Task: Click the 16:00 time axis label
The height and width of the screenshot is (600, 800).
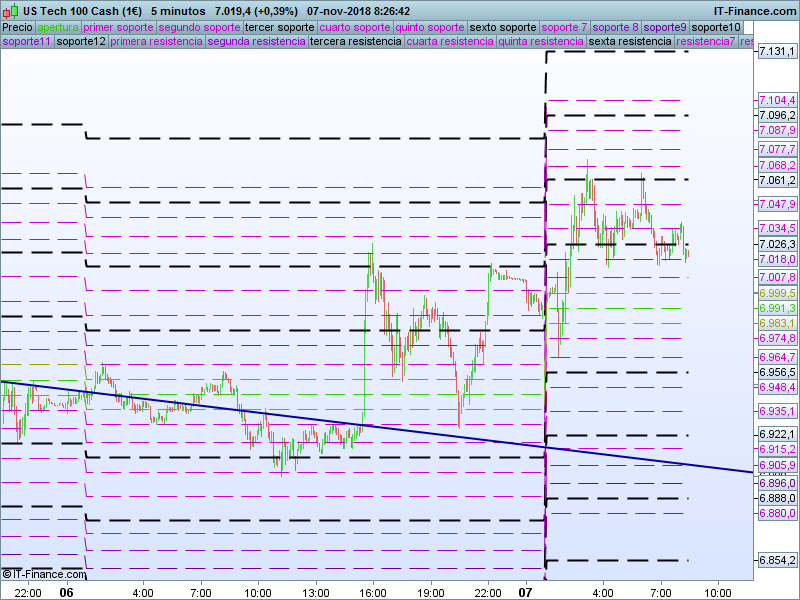Action: click(x=373, y=593)
